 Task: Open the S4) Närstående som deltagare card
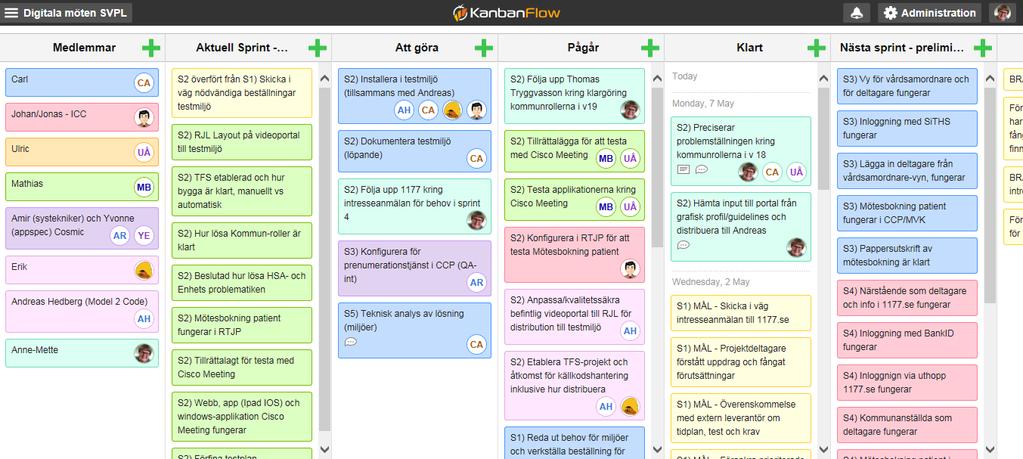pos(907,298)
